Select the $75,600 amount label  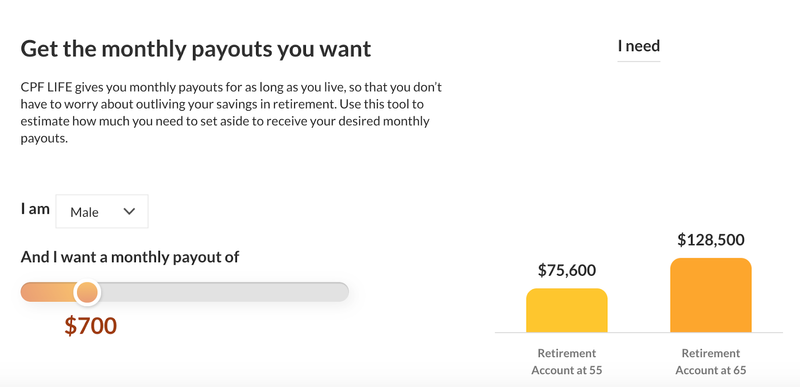click(567, 270)
